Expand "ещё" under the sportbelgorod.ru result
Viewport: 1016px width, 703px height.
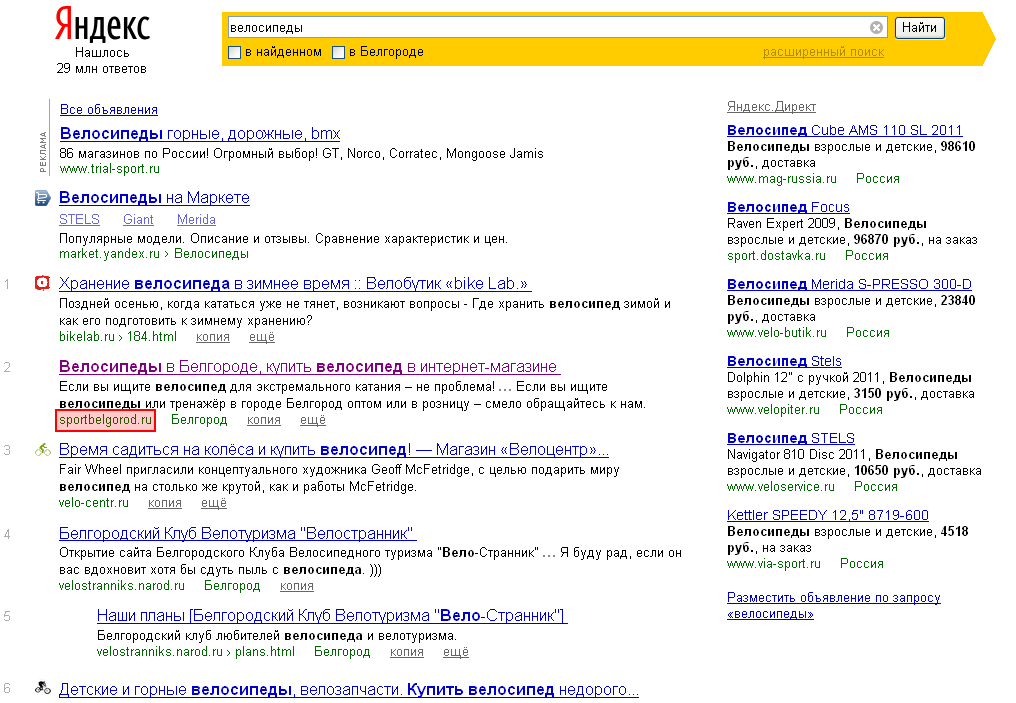[x=313, y=420]
